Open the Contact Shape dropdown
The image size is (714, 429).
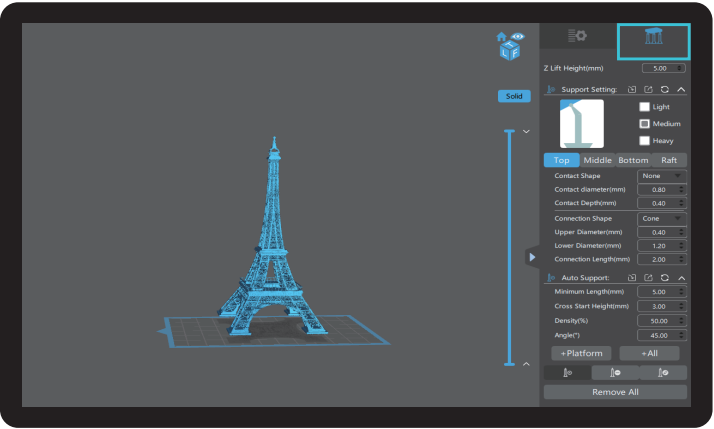662,176
